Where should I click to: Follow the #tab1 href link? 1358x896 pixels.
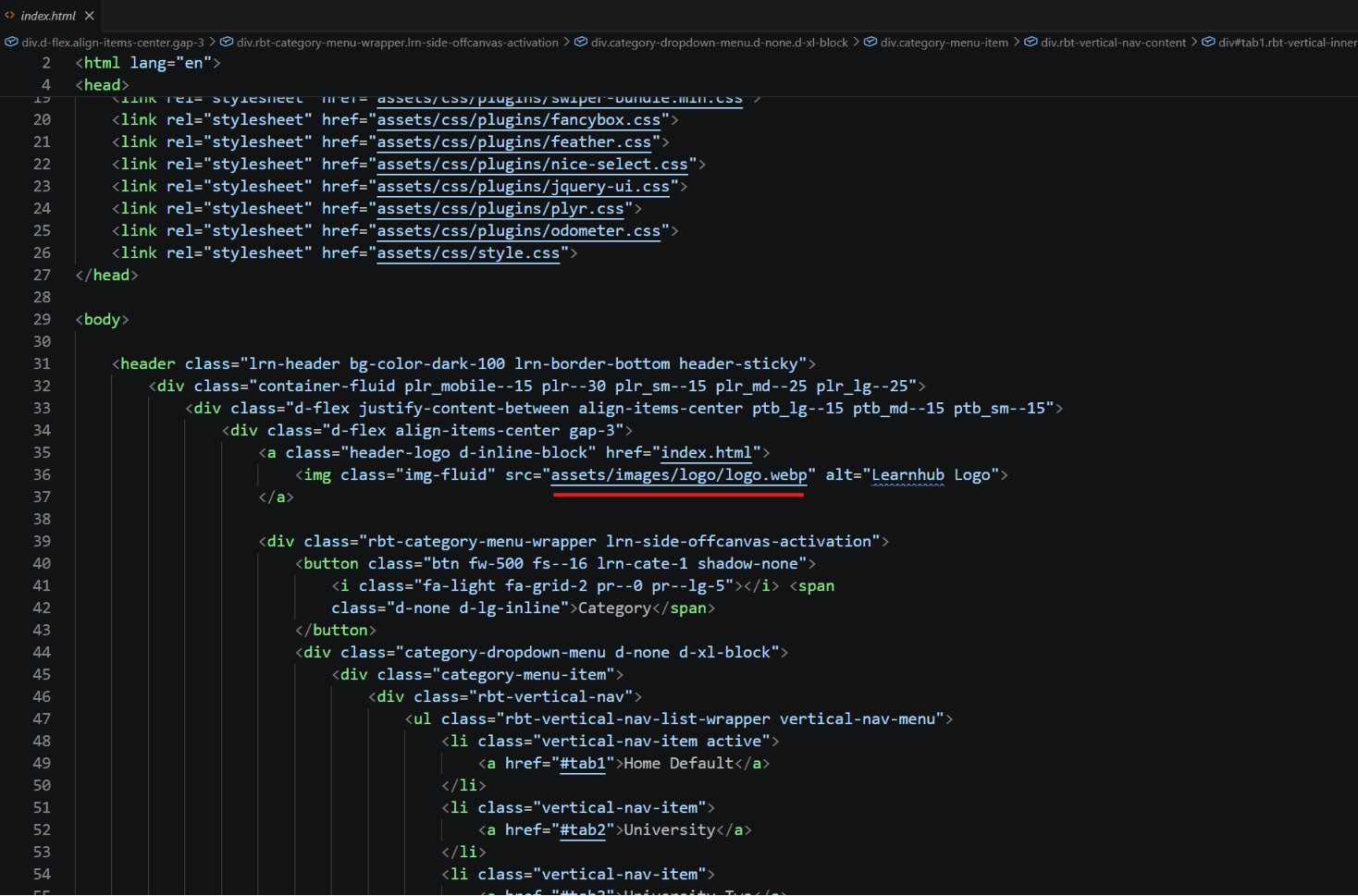(x=582, y=764)
